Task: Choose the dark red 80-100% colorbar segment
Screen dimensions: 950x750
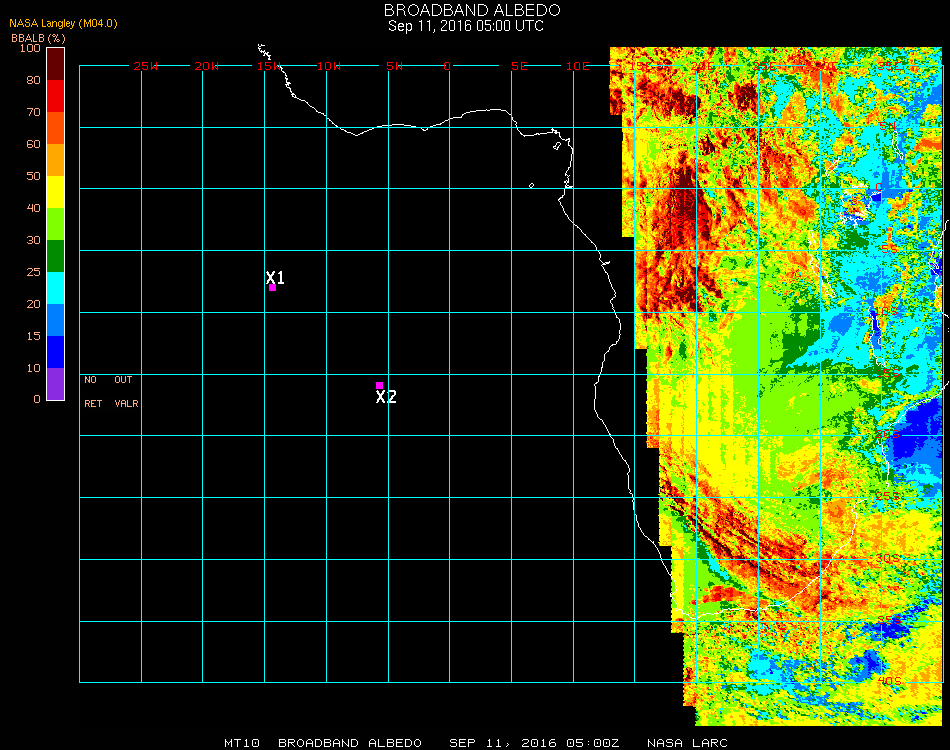Action: coord(55,63)
